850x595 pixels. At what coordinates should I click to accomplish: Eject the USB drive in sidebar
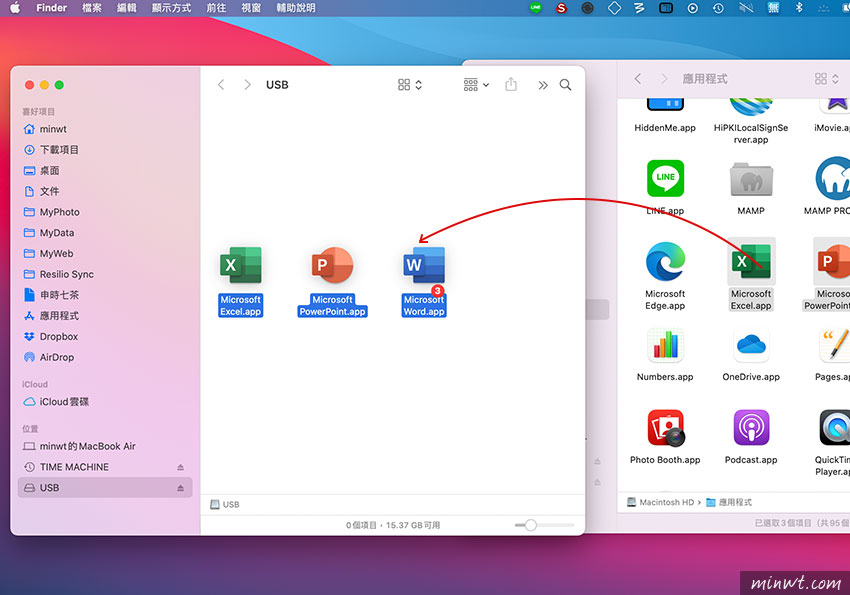(181, 488)
